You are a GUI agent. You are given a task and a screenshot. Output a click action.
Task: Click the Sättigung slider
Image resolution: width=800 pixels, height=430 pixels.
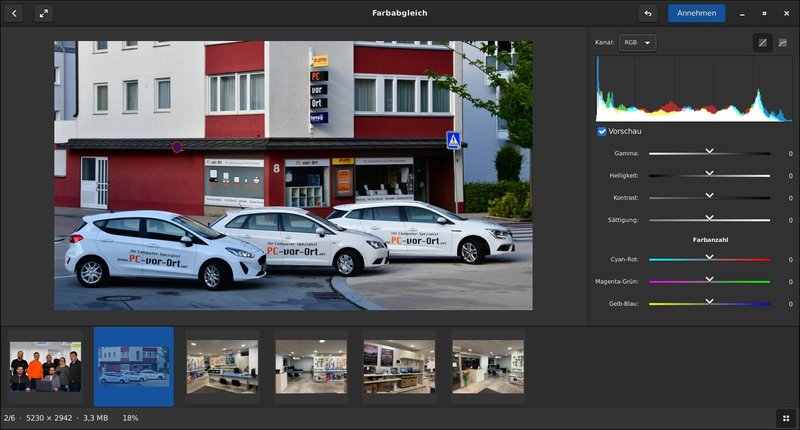click(709, 220)
